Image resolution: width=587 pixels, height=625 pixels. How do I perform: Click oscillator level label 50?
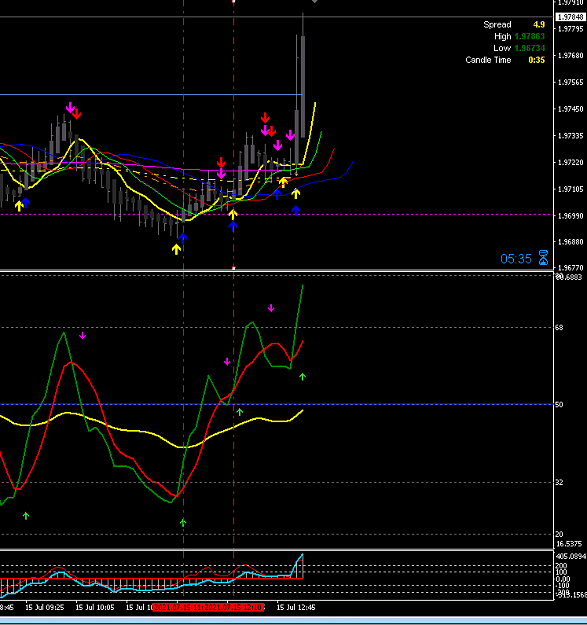[x=559, y=405]
